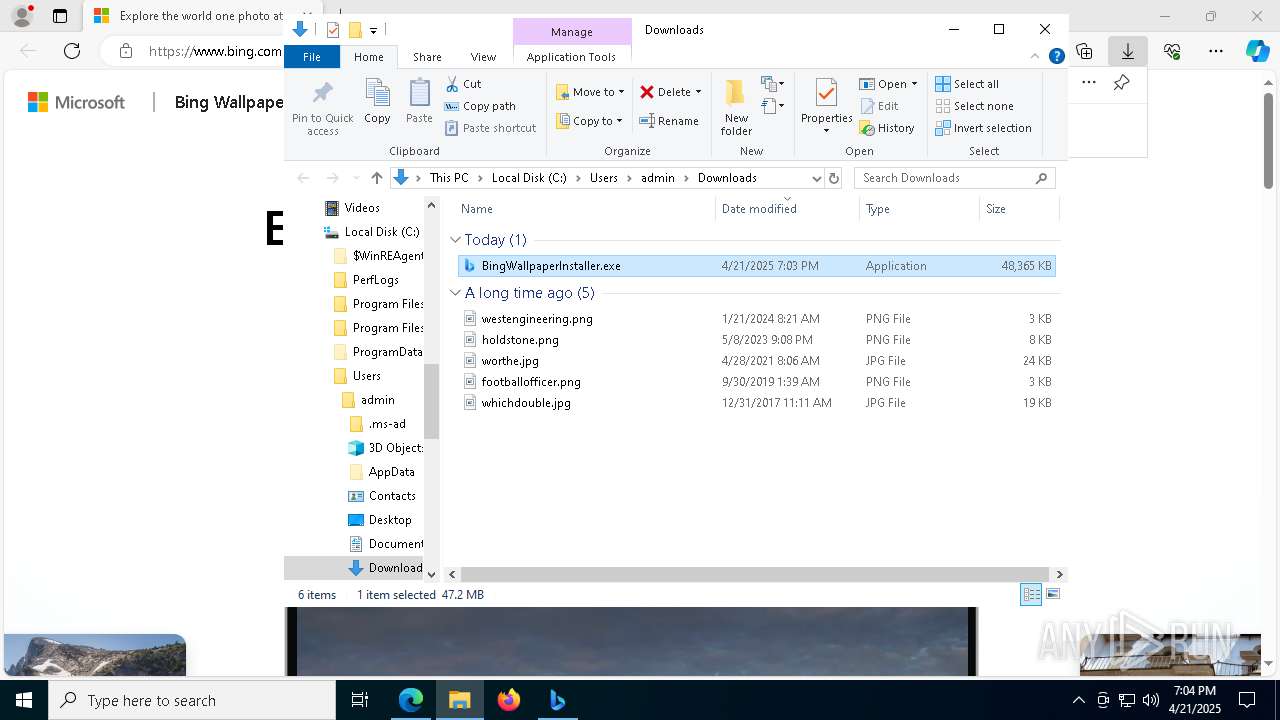This screenshot has width=1280, height=720.
Task: Delete the selected file
Action: point(666,92)
